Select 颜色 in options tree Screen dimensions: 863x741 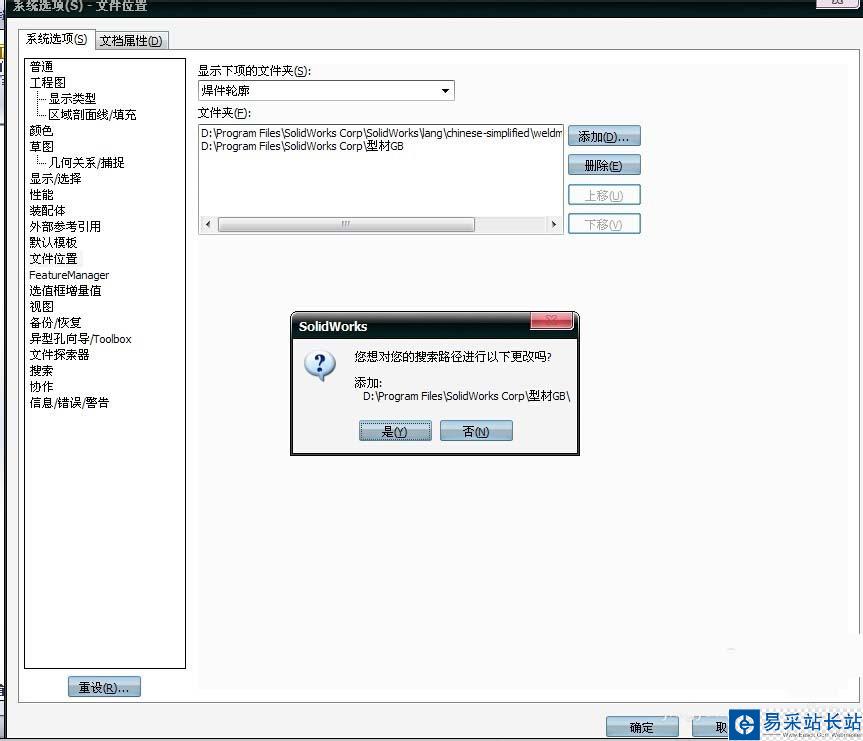click(41, 130)
